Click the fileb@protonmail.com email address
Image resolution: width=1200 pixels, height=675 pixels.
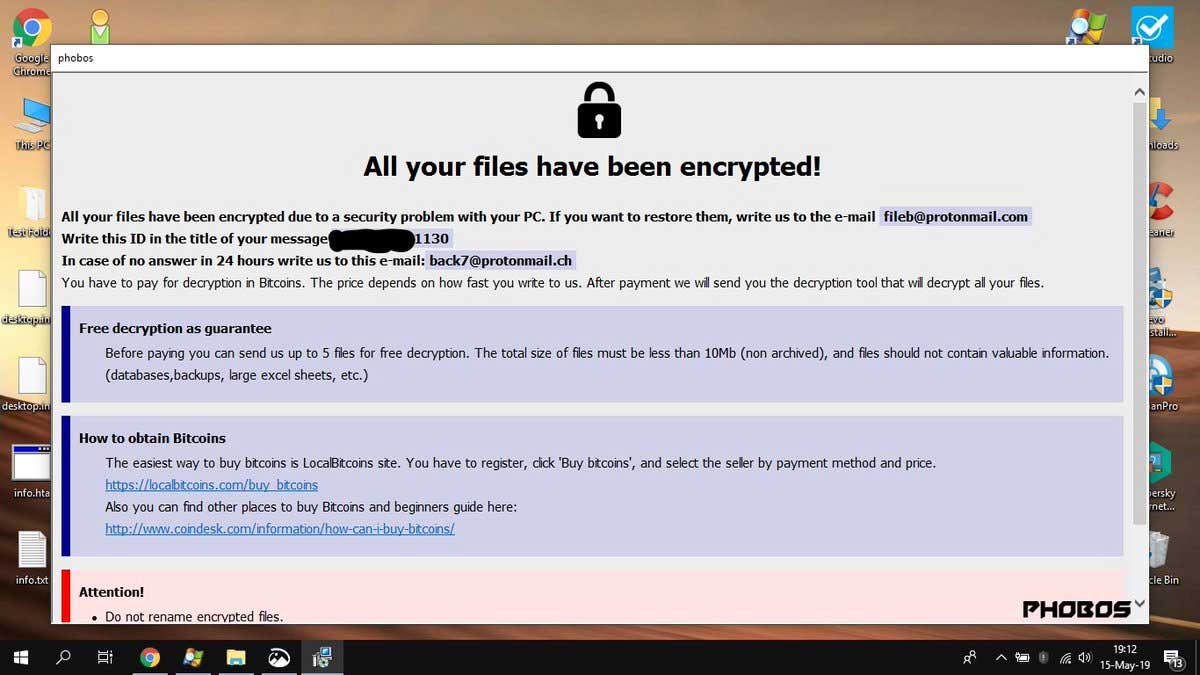click(x=955, y=217)
